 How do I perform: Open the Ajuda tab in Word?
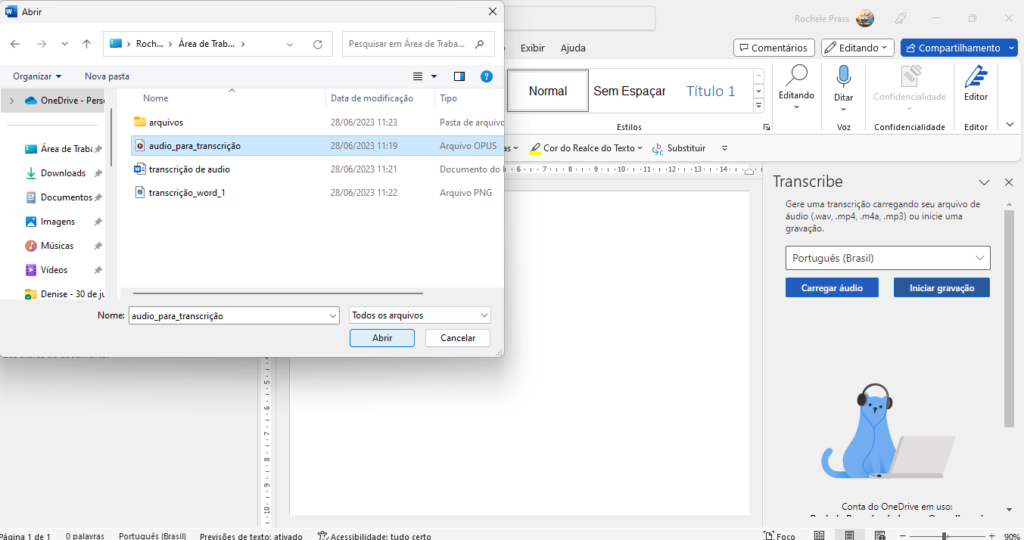click(x=573, y=48)
